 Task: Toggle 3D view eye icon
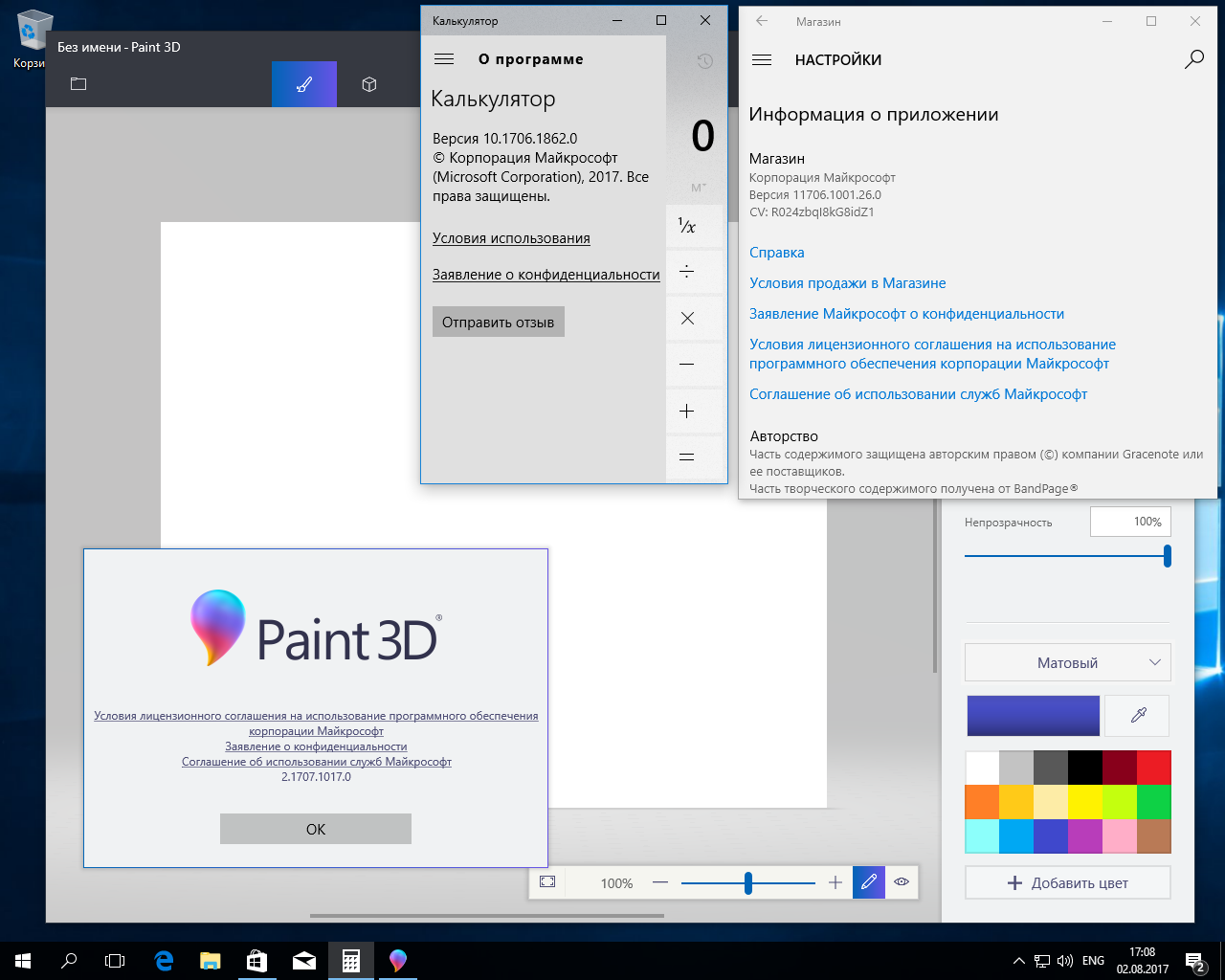tap(902, 882)
